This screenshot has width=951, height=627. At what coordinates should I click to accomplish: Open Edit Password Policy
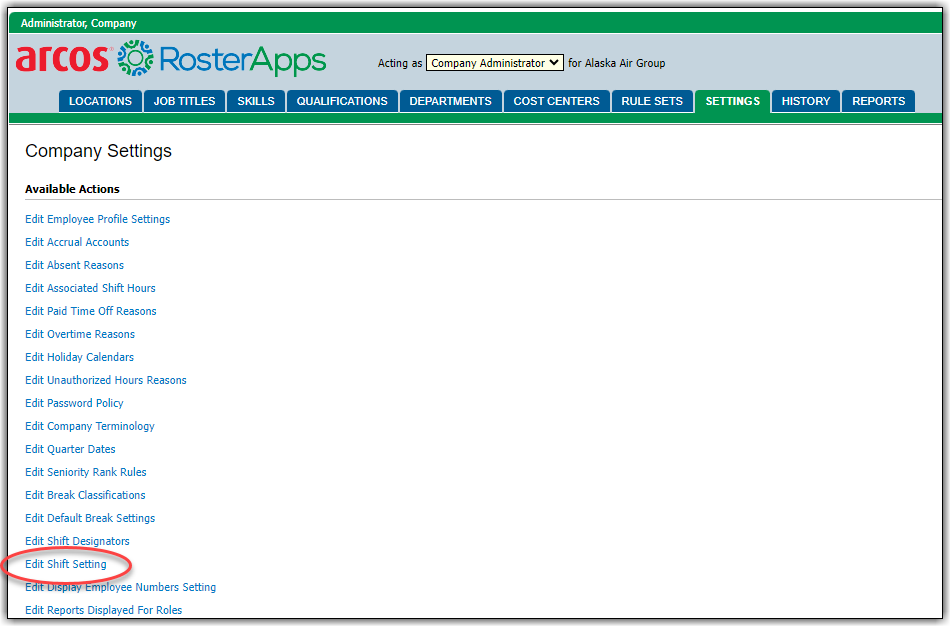(x=74, y=403)
